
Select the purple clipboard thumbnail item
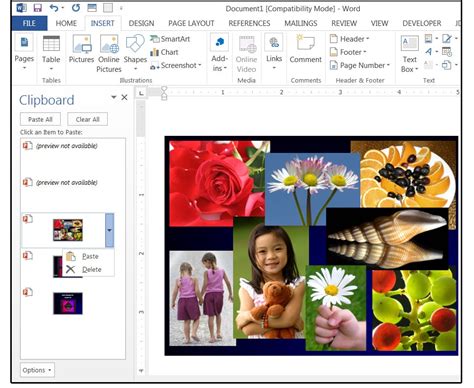click(68, 303)
